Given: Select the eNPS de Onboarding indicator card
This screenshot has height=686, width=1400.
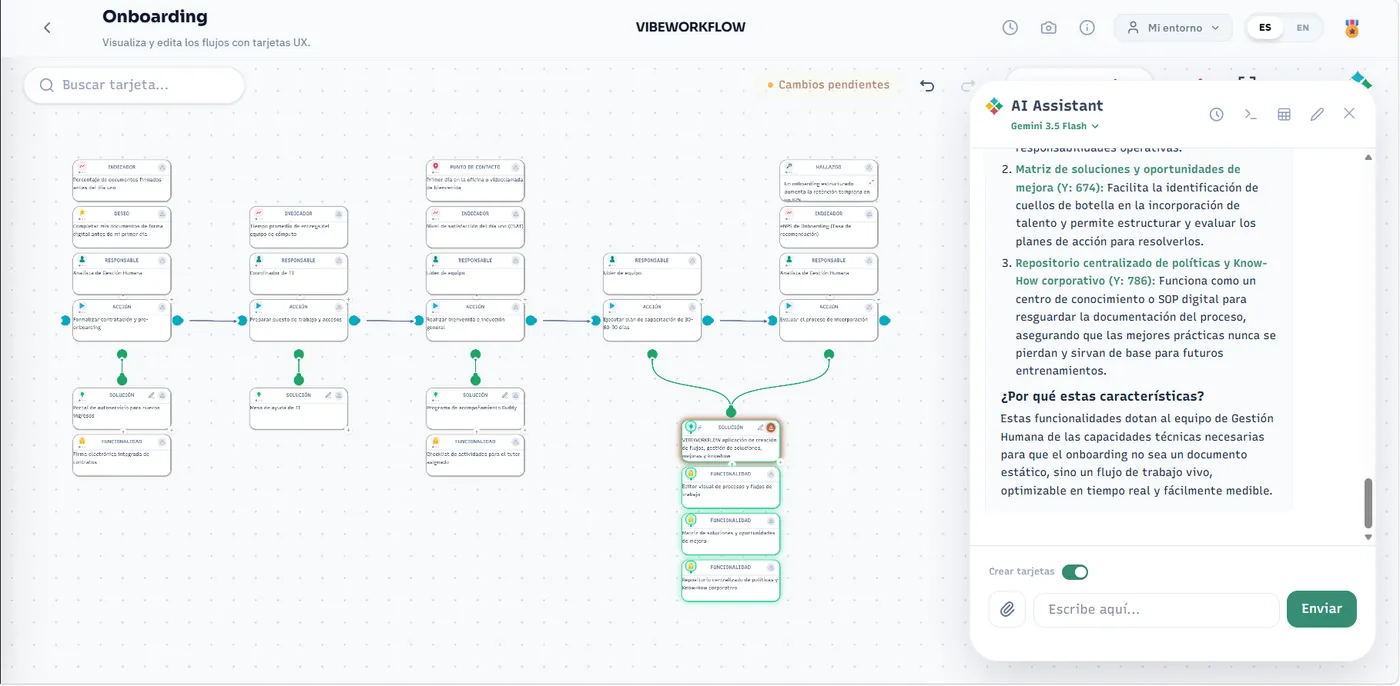Looking at the screenshot, I should click(829, 227).
